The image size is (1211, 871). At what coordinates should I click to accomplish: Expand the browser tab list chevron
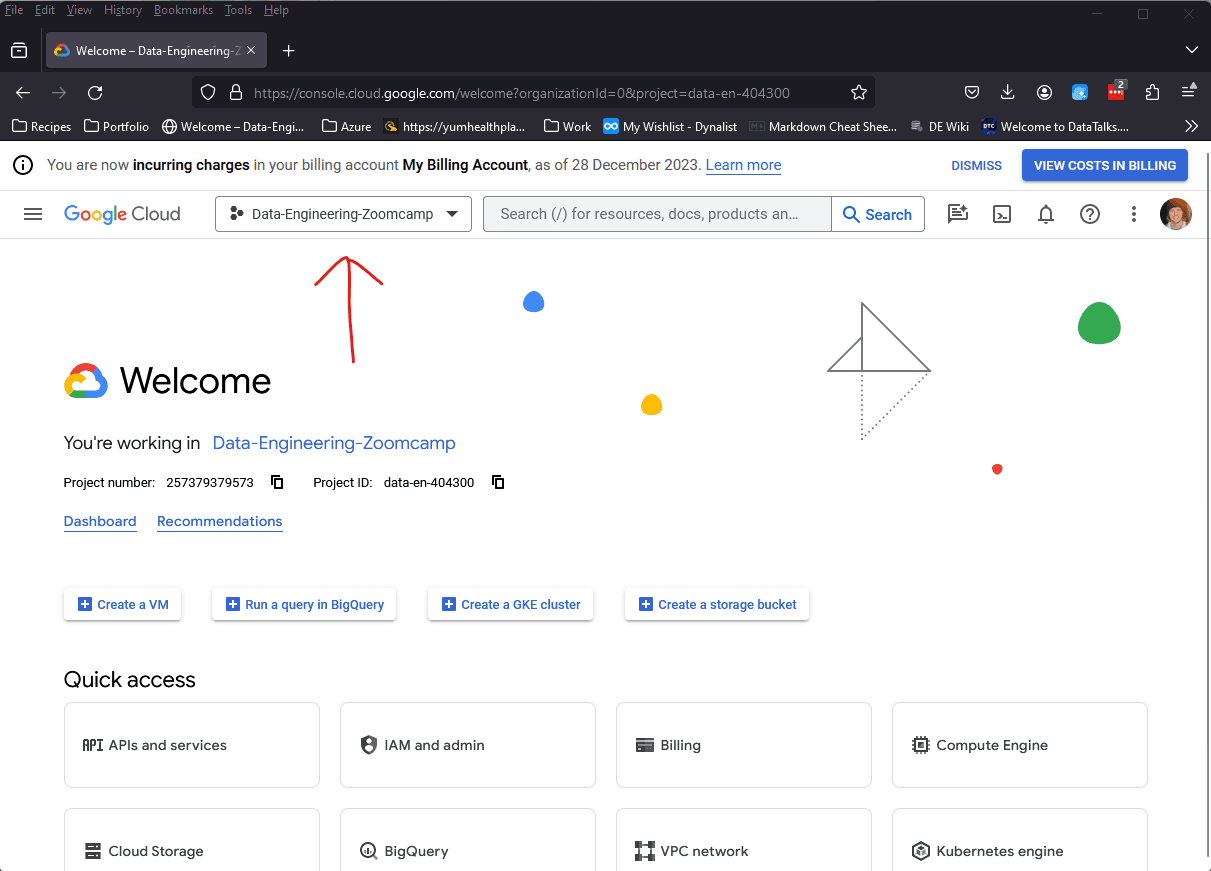pyautogui.click(x=1191, y=50)
